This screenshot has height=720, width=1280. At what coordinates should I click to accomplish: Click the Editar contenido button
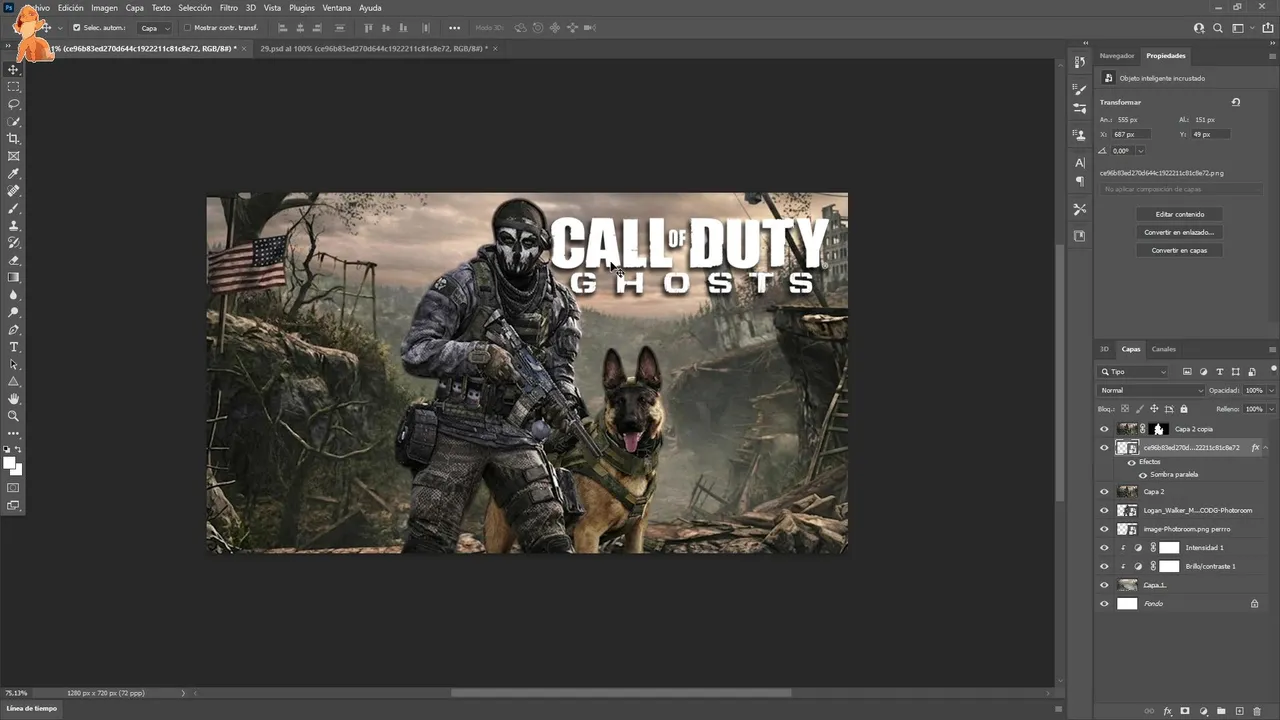[1180, 214]
